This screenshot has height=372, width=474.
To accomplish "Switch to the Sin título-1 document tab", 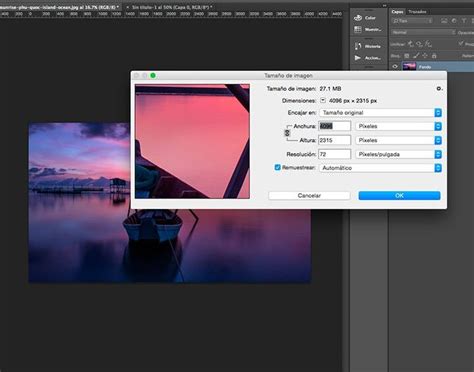I will (172, 7).
